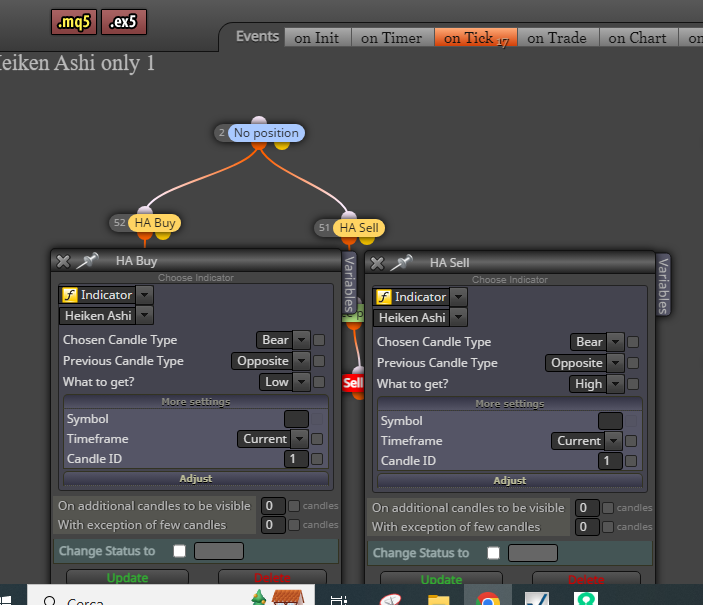Open Variables side tab of HA Buy
This screenshot has height=605, width=703.
349,284
